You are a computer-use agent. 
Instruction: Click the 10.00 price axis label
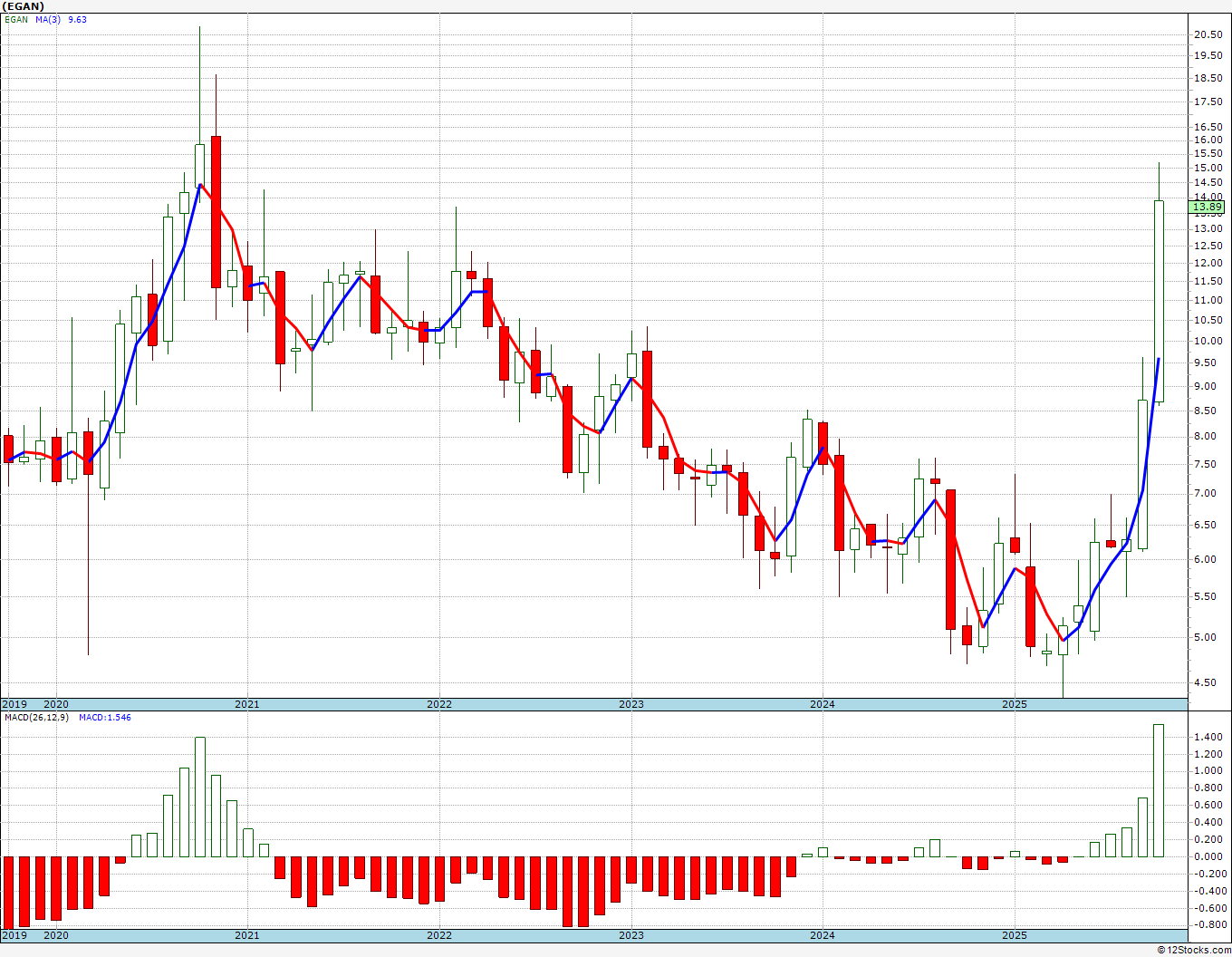pyautogui.click(x=1208, y=342)
